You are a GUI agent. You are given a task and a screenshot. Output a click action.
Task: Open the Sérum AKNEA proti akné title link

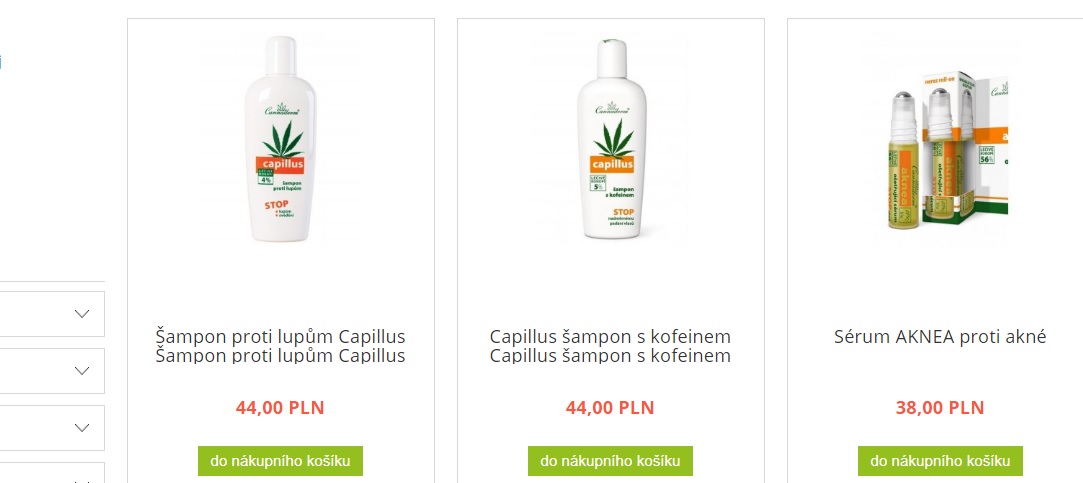940,337
